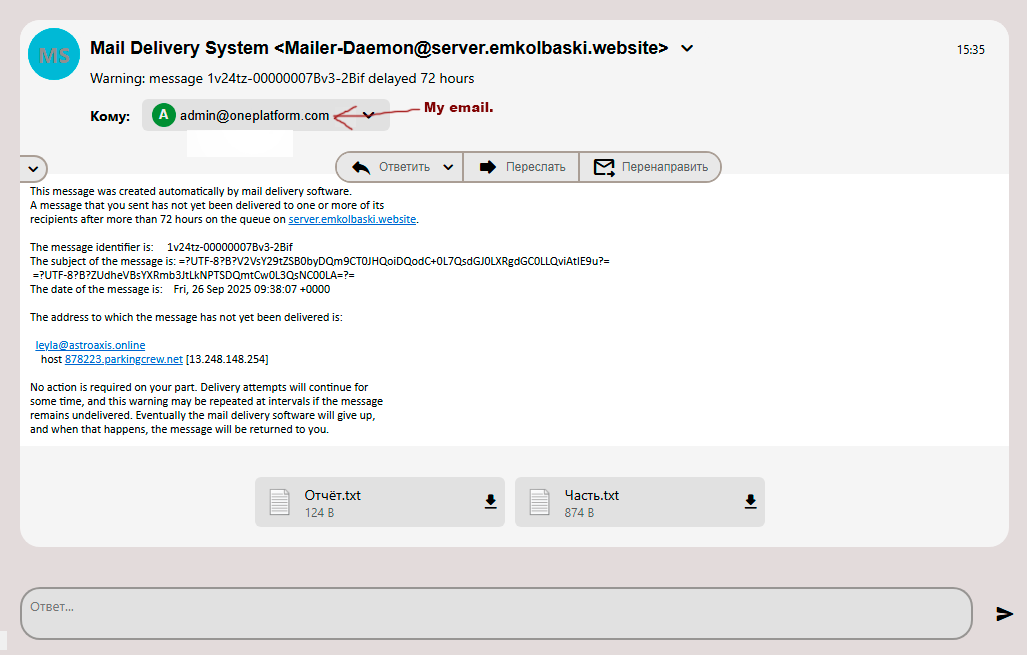Open the Отчёт.txt file icon

(x=280, y=502)
